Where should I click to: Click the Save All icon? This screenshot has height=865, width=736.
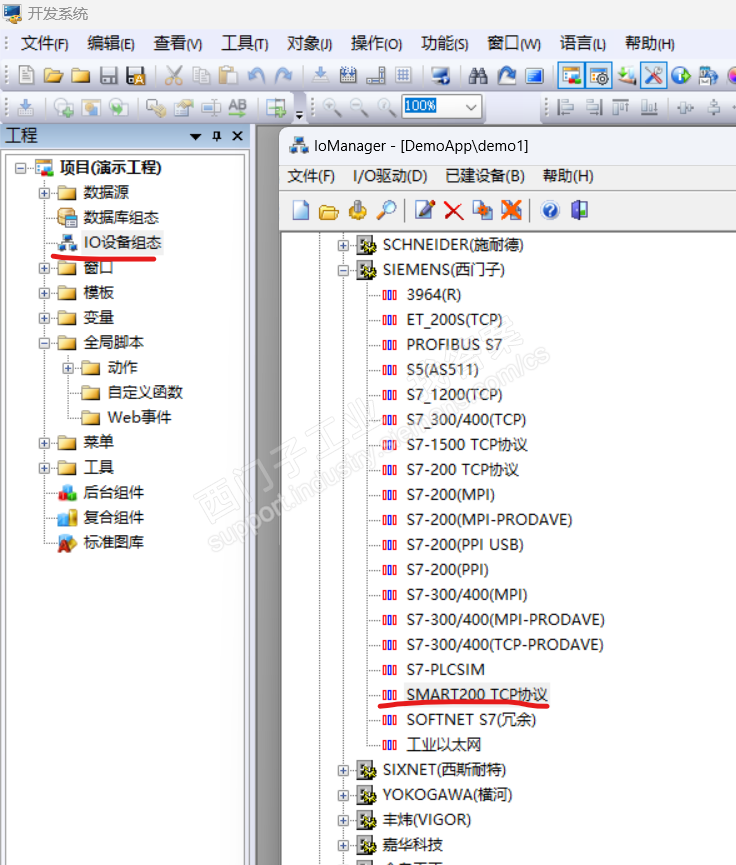click(135, 75)
